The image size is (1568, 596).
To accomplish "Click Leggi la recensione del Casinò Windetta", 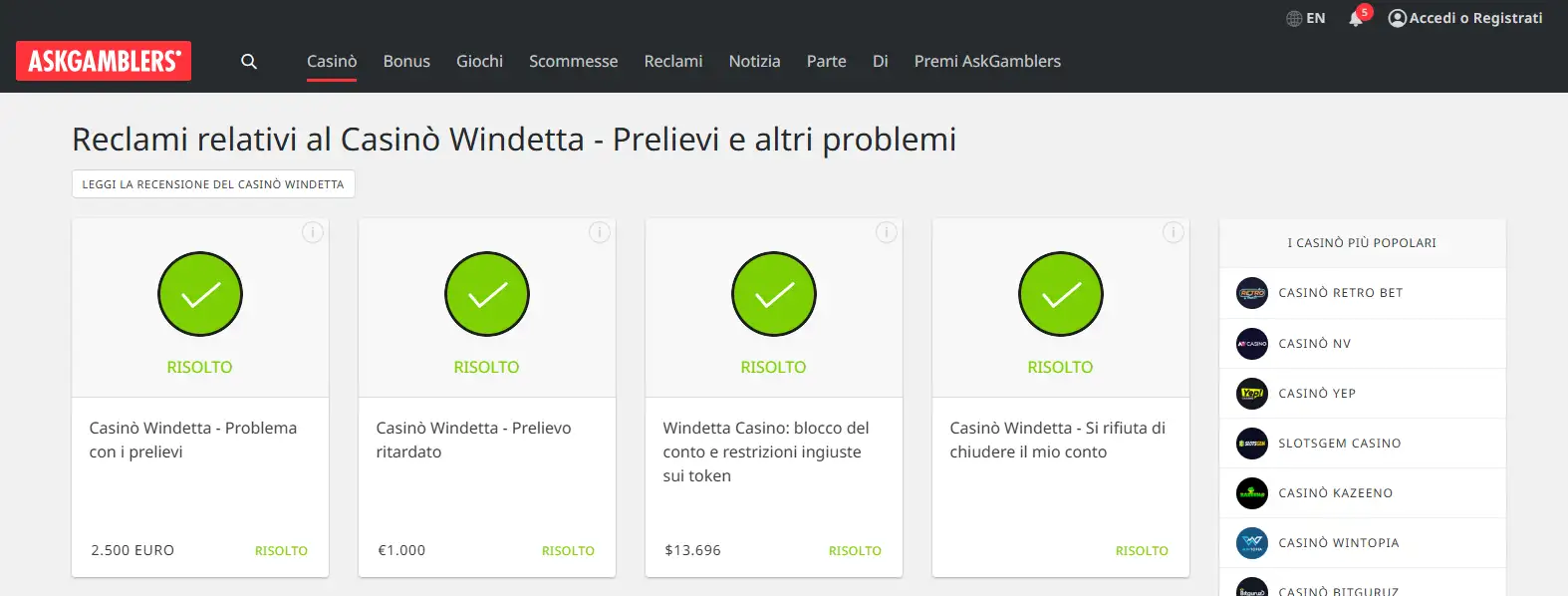I will (x=213, y=184).
